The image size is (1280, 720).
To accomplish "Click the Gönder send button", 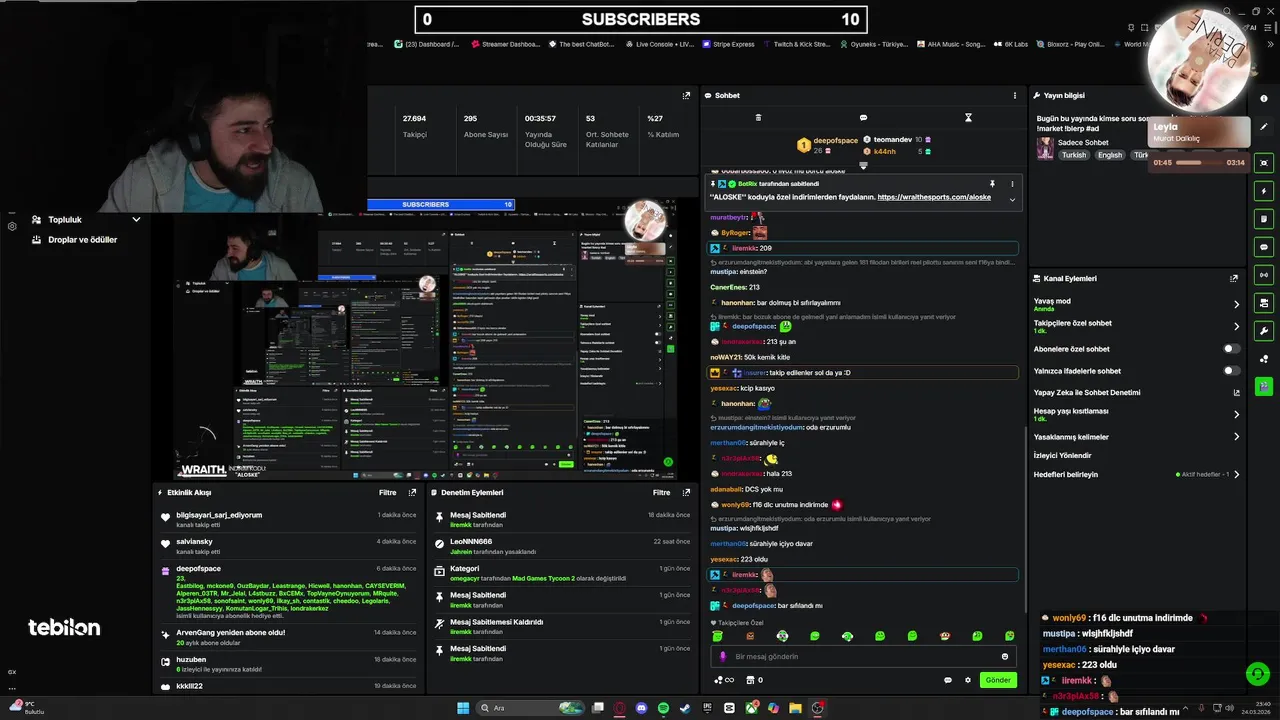I will 998,680.
